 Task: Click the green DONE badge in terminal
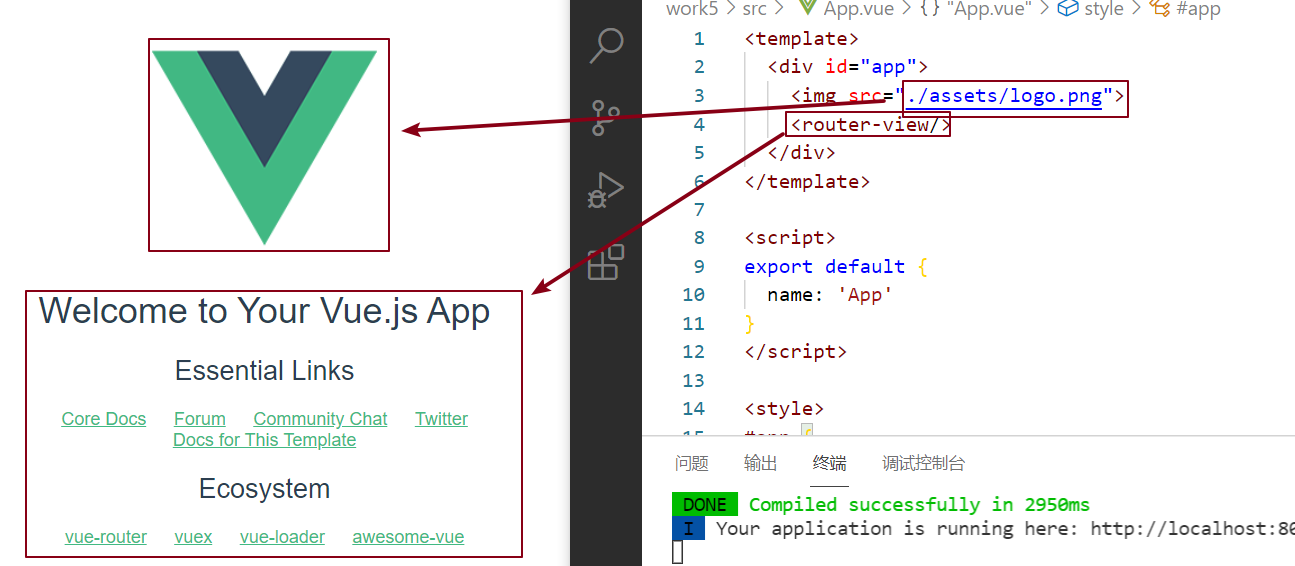[x=705, y=505]
